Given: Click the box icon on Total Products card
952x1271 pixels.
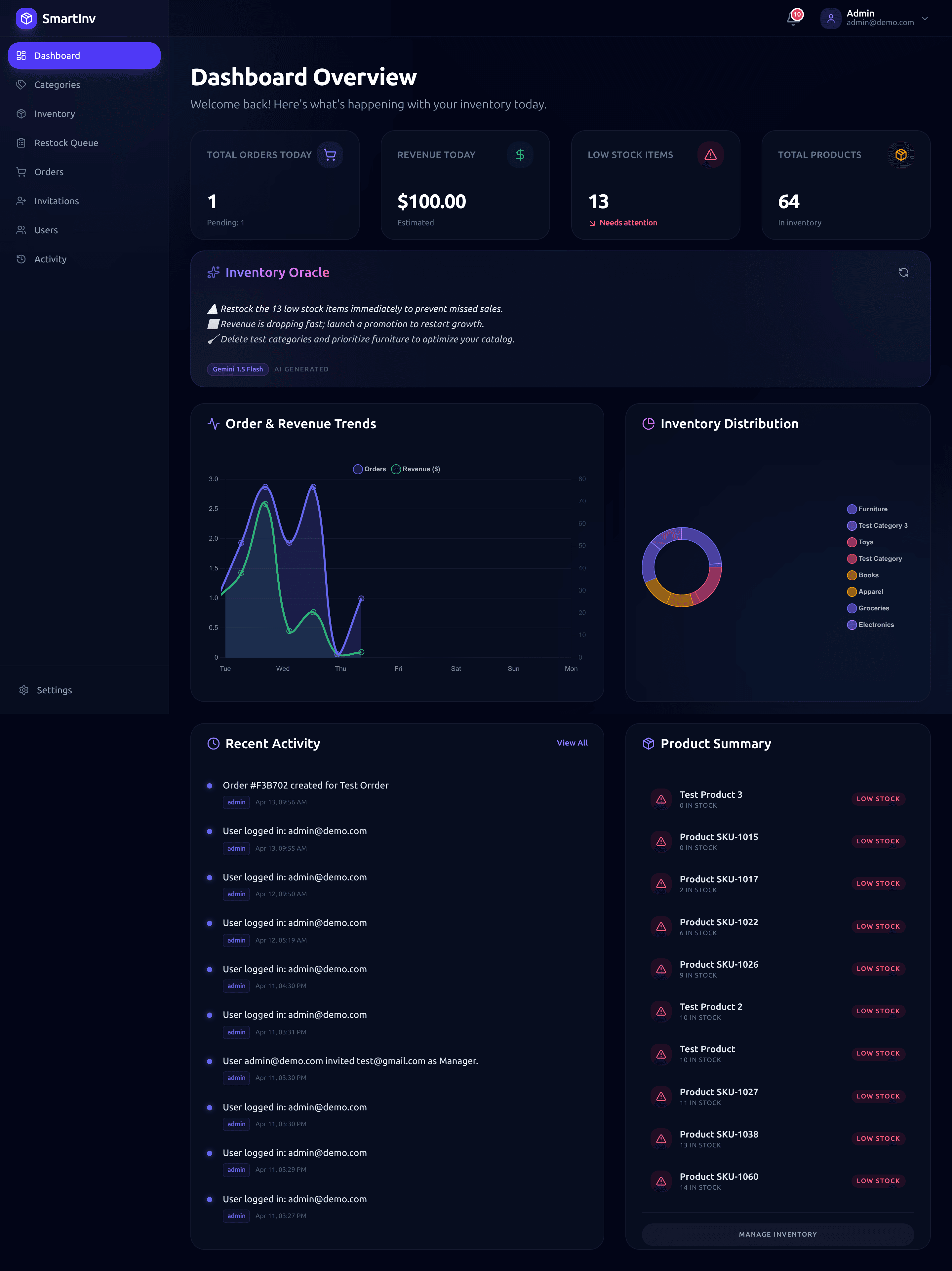Looking at the screenshot, I should 901,155.
